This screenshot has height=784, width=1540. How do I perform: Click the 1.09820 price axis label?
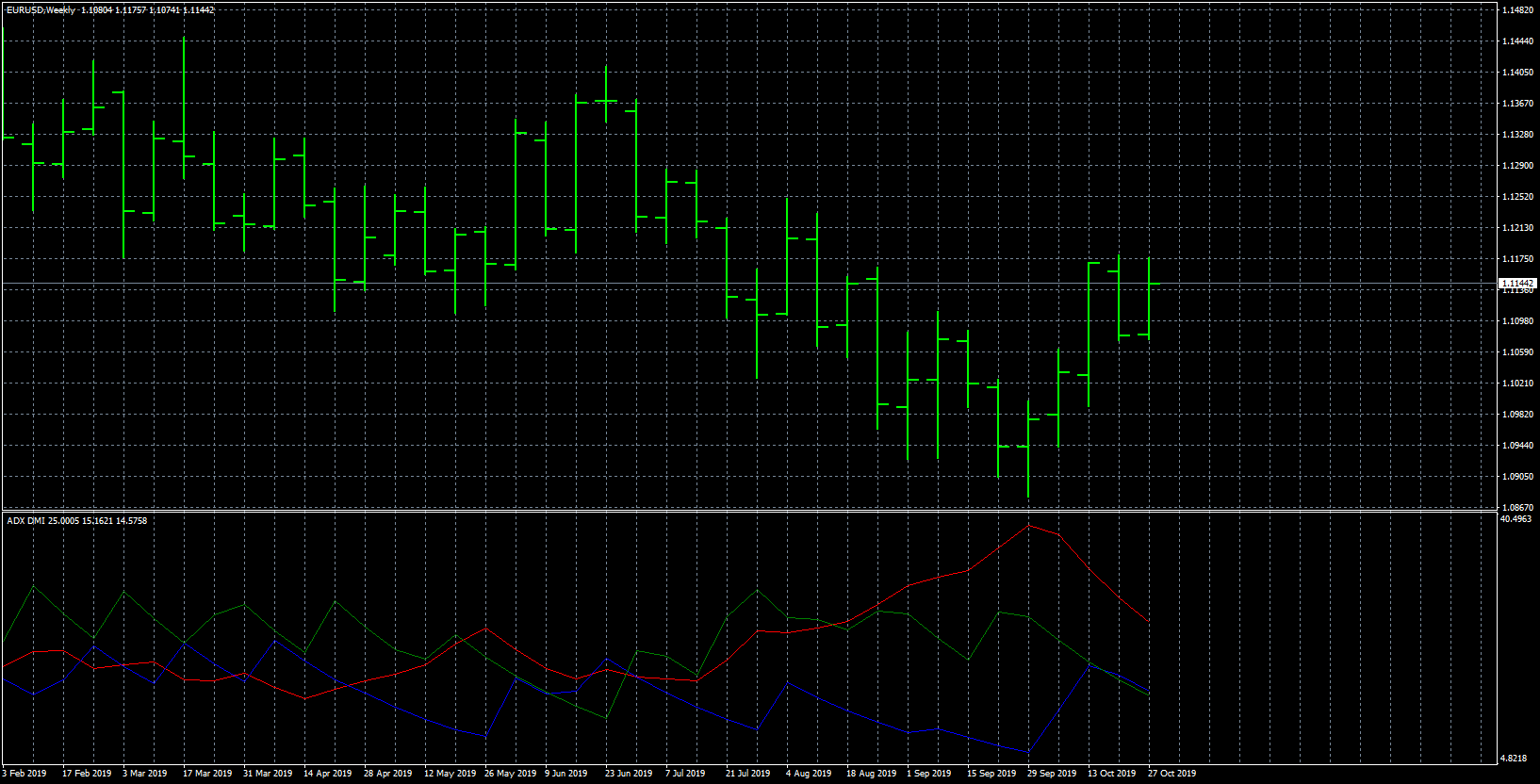point(1516,415)
